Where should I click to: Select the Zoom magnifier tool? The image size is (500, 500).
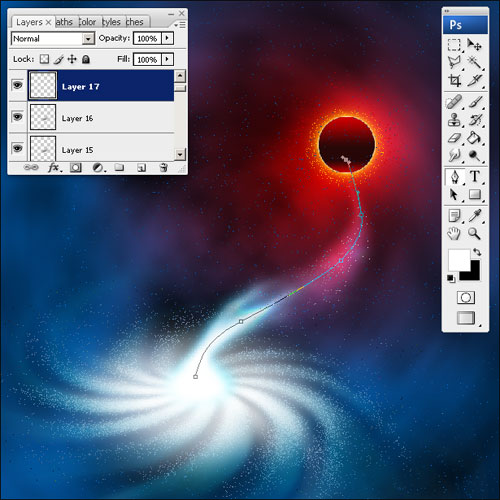(x=474, y=233)
